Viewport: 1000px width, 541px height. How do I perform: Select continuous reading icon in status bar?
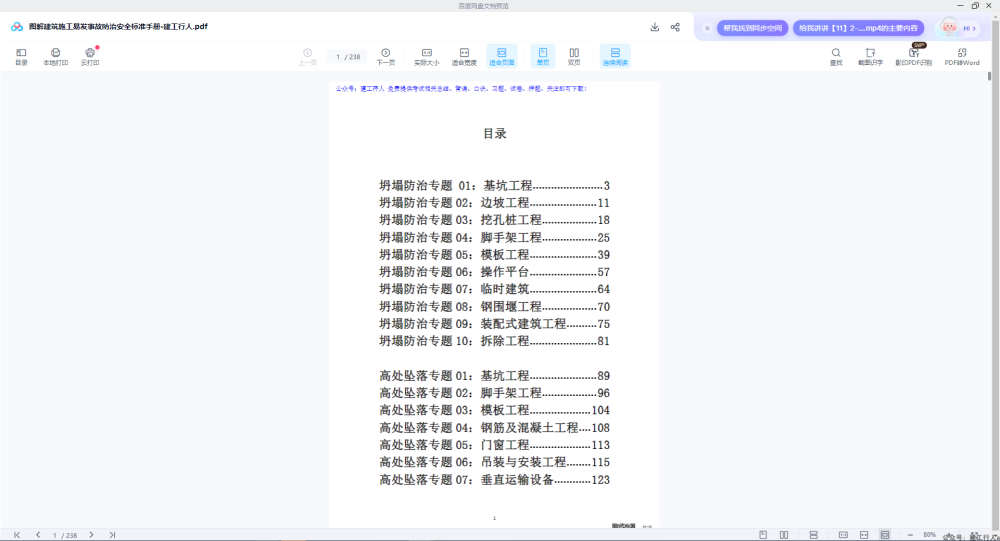[x=813, y=535]
